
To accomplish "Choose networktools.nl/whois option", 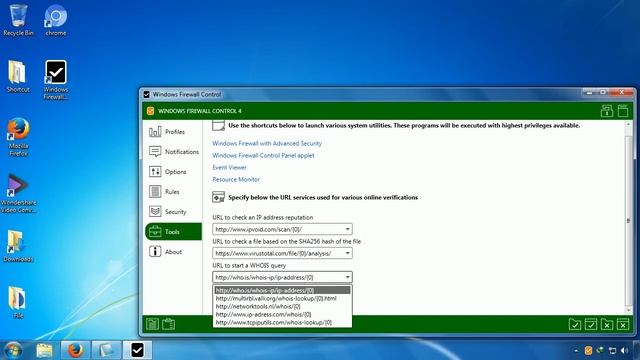I will (282, 307).
